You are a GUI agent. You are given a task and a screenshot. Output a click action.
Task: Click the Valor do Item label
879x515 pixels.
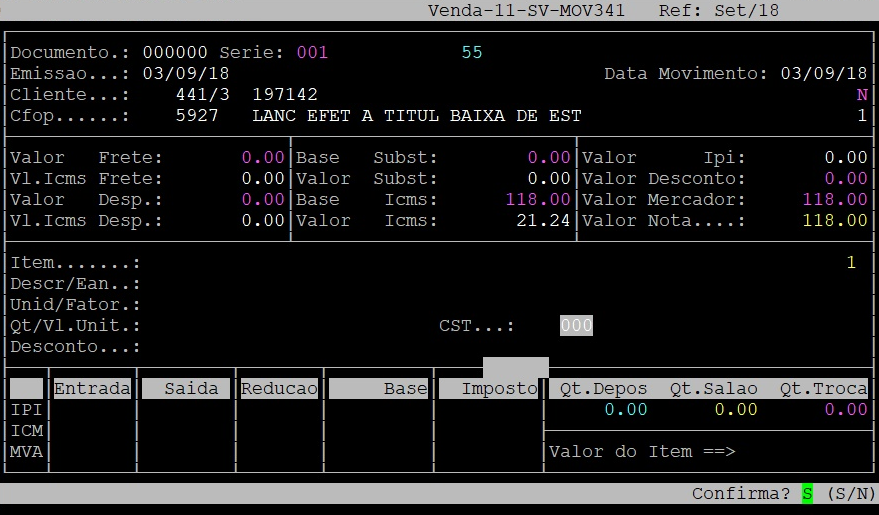click(641, 452)
